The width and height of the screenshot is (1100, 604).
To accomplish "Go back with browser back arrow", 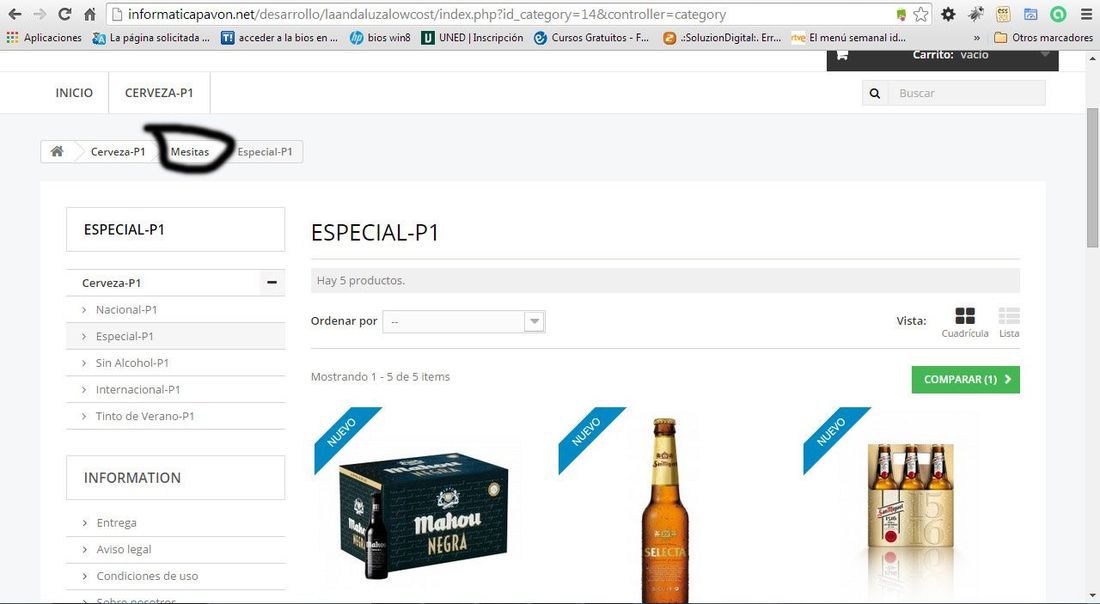I will point(15,14).
